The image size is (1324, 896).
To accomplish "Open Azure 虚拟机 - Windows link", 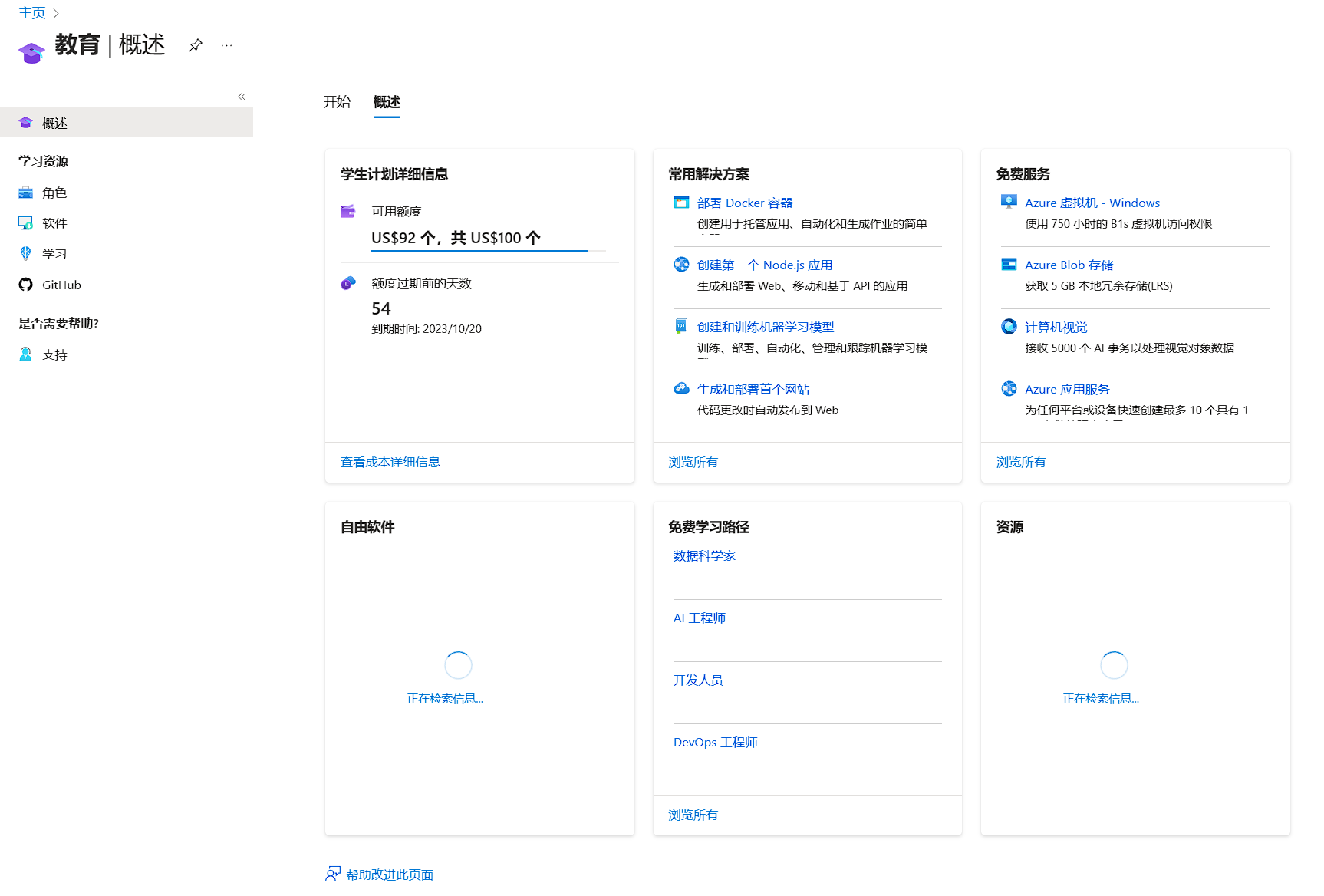I will [x=1092, y=203].
